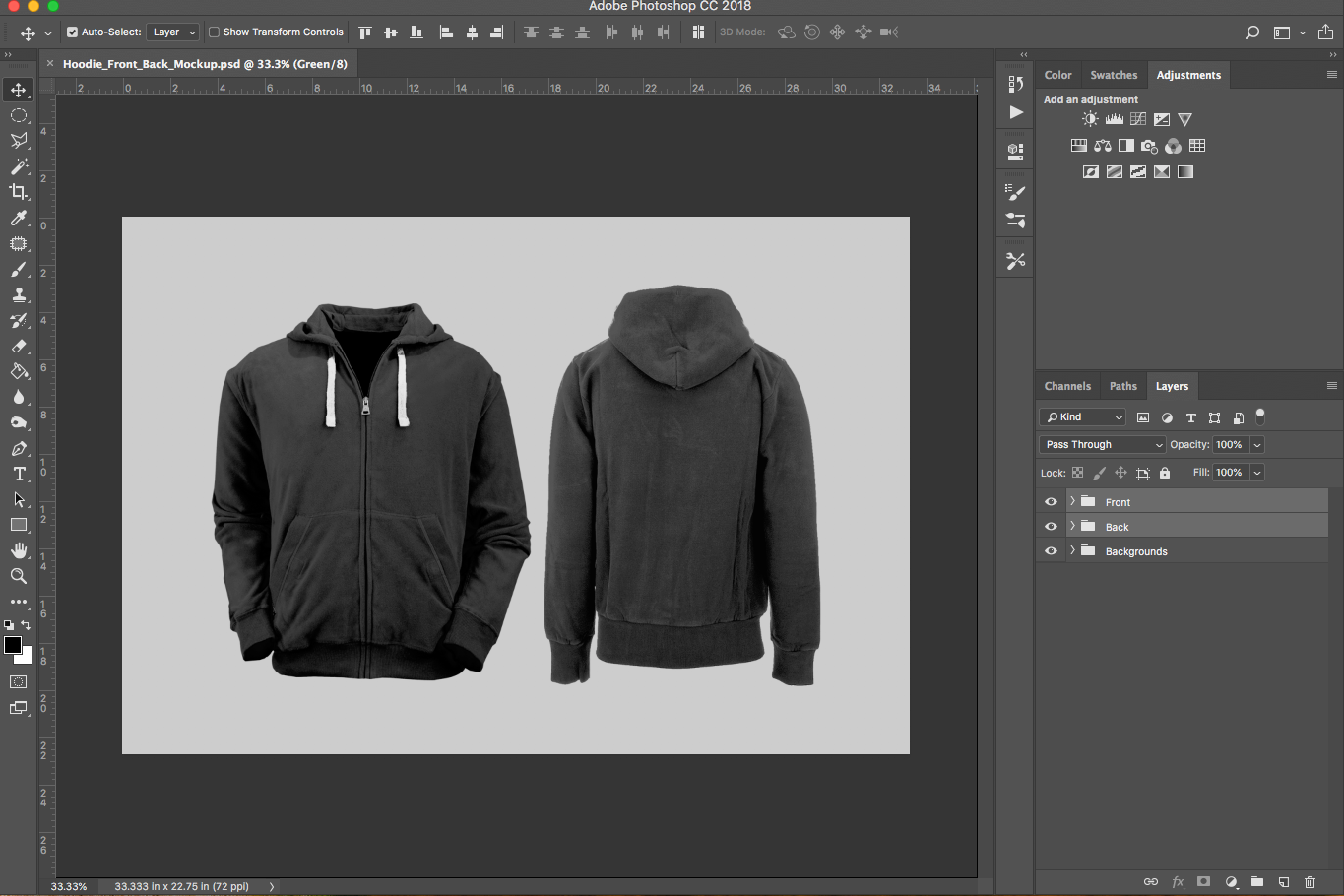This screenshot has height=896, width=1344.
Task: Select the Hand tool
Action: 19,550
